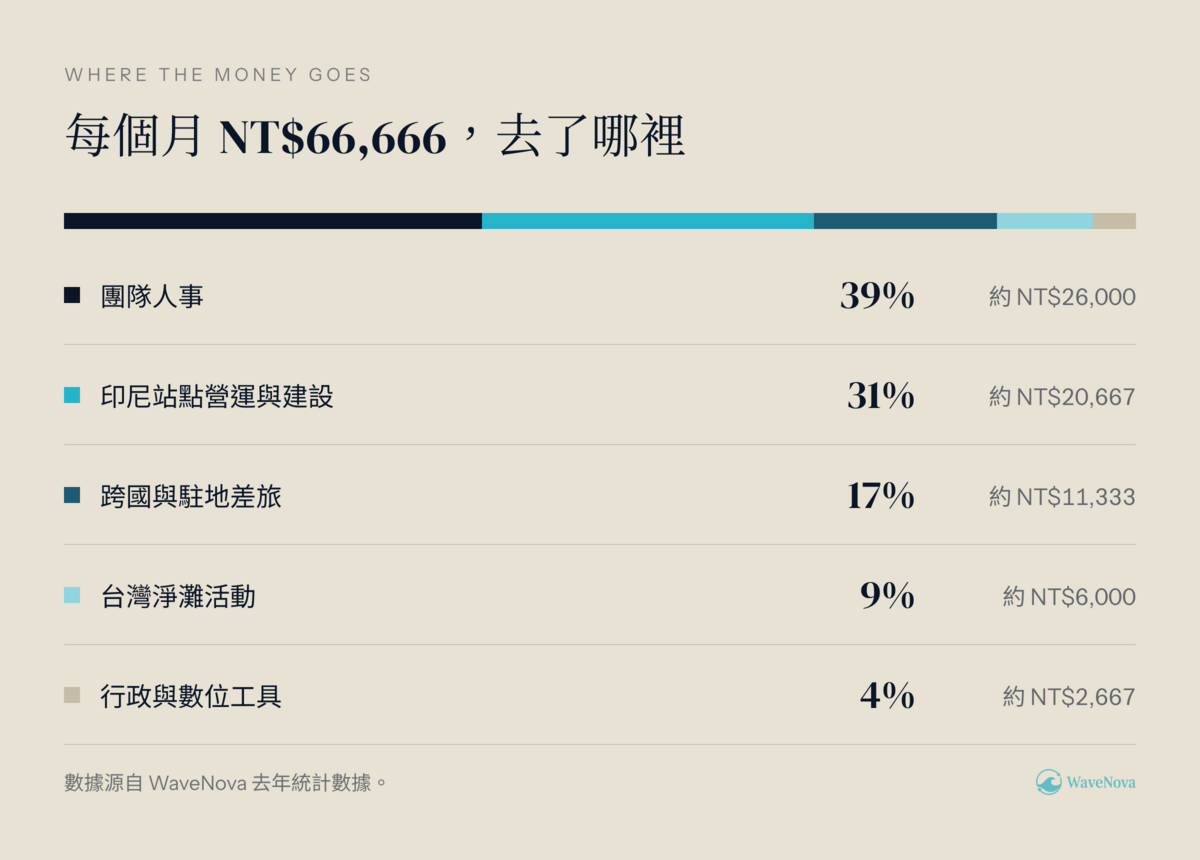Image resolution: width=1200 pixels, height=860 pixels.
Task: Select the light blue bar segment
Action: [x=1045, y=221]
